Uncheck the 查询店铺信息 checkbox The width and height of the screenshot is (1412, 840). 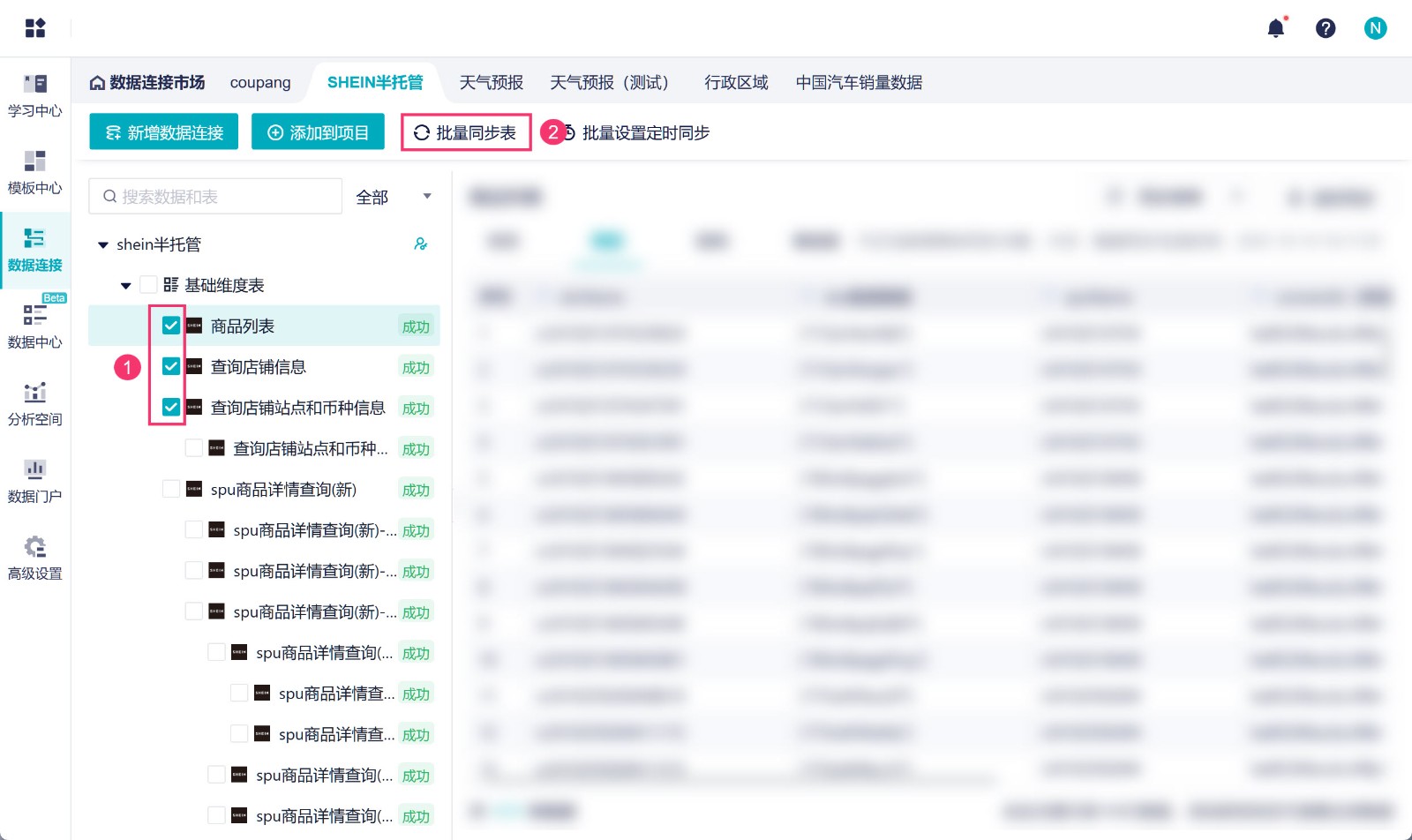pos(171,366)
